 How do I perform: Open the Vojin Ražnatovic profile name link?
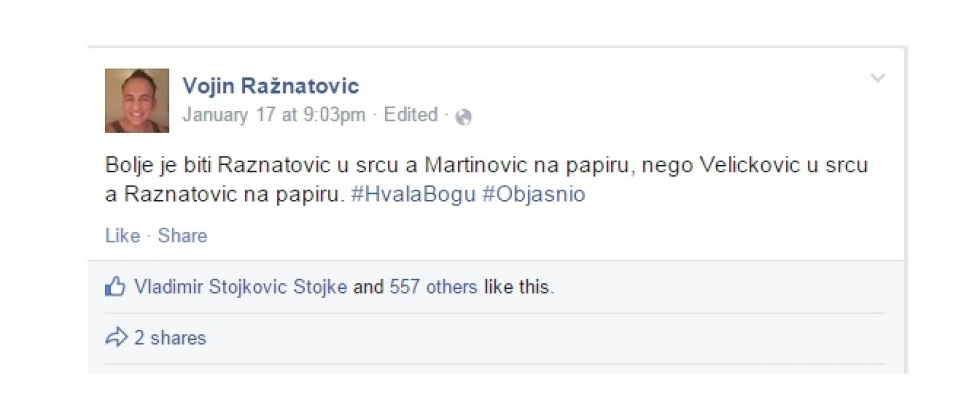click(270, 86)
